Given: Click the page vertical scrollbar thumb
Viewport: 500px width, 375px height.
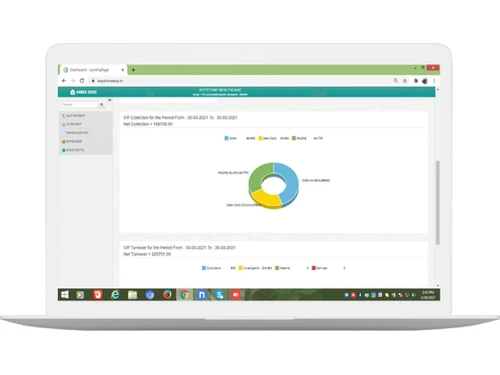Looking at the screenshot, I should (438, 203).
